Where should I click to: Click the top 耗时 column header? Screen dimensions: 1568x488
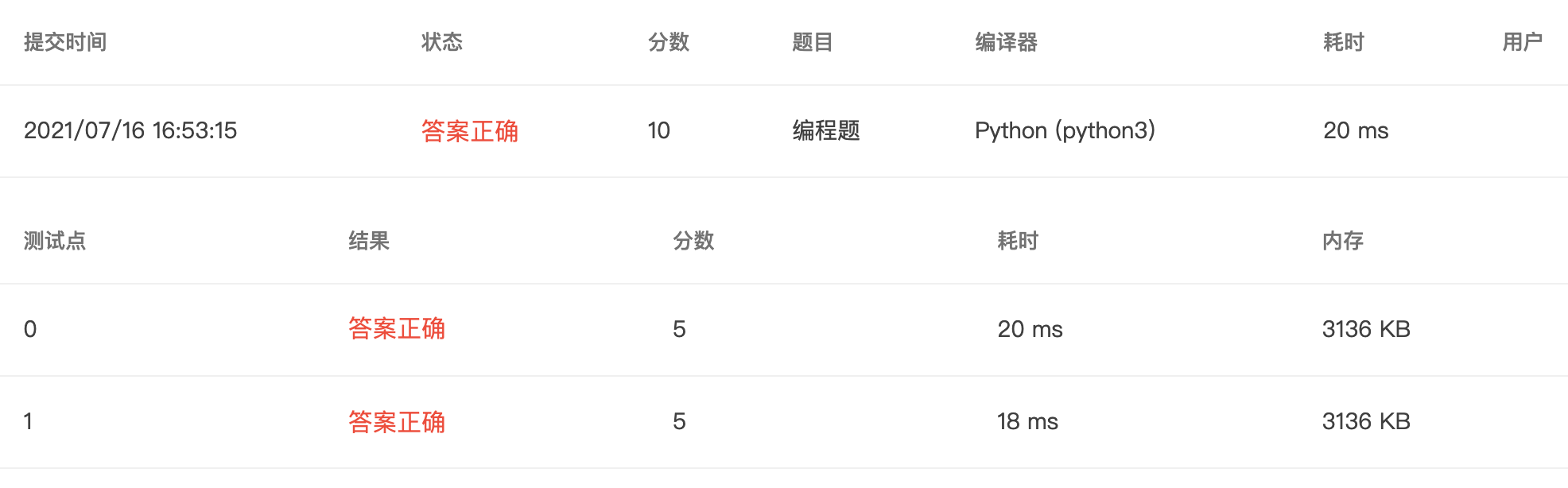pos(1344,42)
